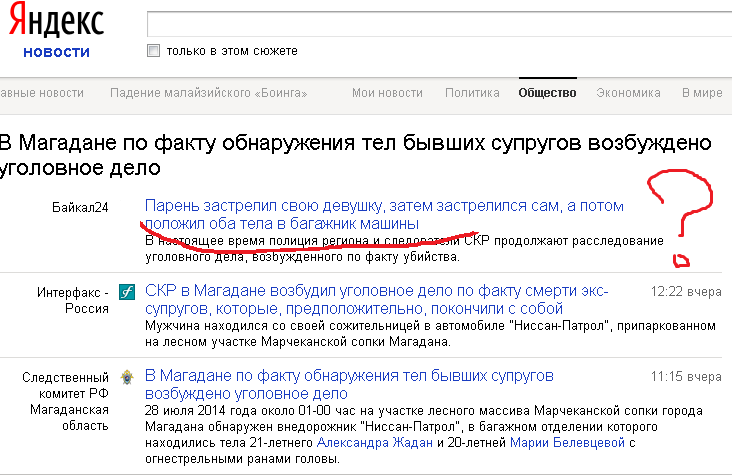The width and height of the screenshot is (732, 475).
Task: Switch to the 'Экономика' tab
Action: click(628, 93)
